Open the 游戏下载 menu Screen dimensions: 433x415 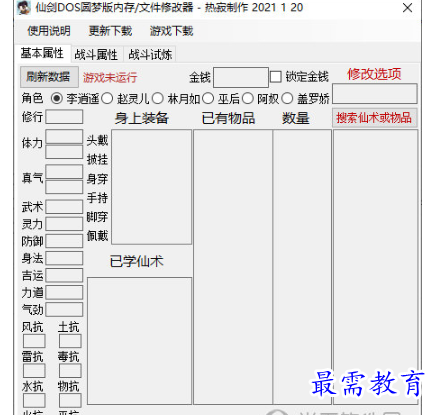[x=171, y=31]
